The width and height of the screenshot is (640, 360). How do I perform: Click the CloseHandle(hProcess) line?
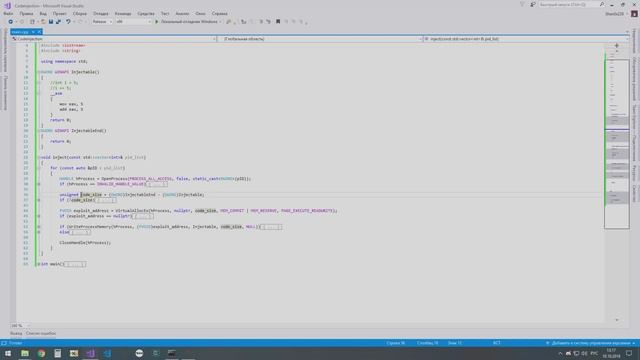click(x=85, y=242)
